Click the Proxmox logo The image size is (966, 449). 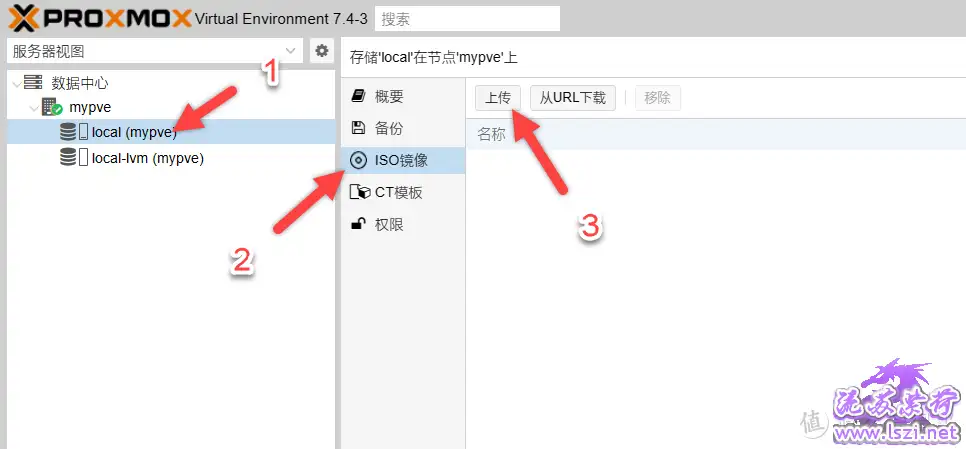[x=100, y=18]
